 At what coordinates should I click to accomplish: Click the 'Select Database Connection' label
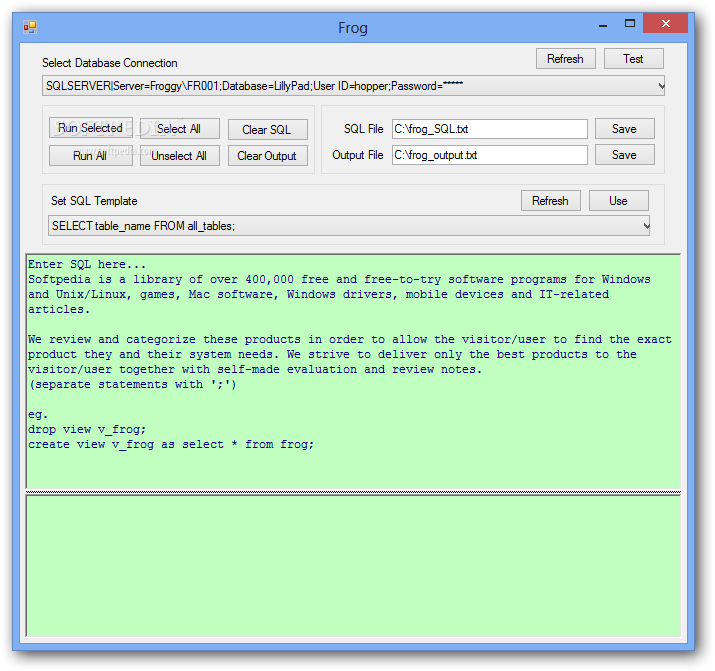pos(109,63)
